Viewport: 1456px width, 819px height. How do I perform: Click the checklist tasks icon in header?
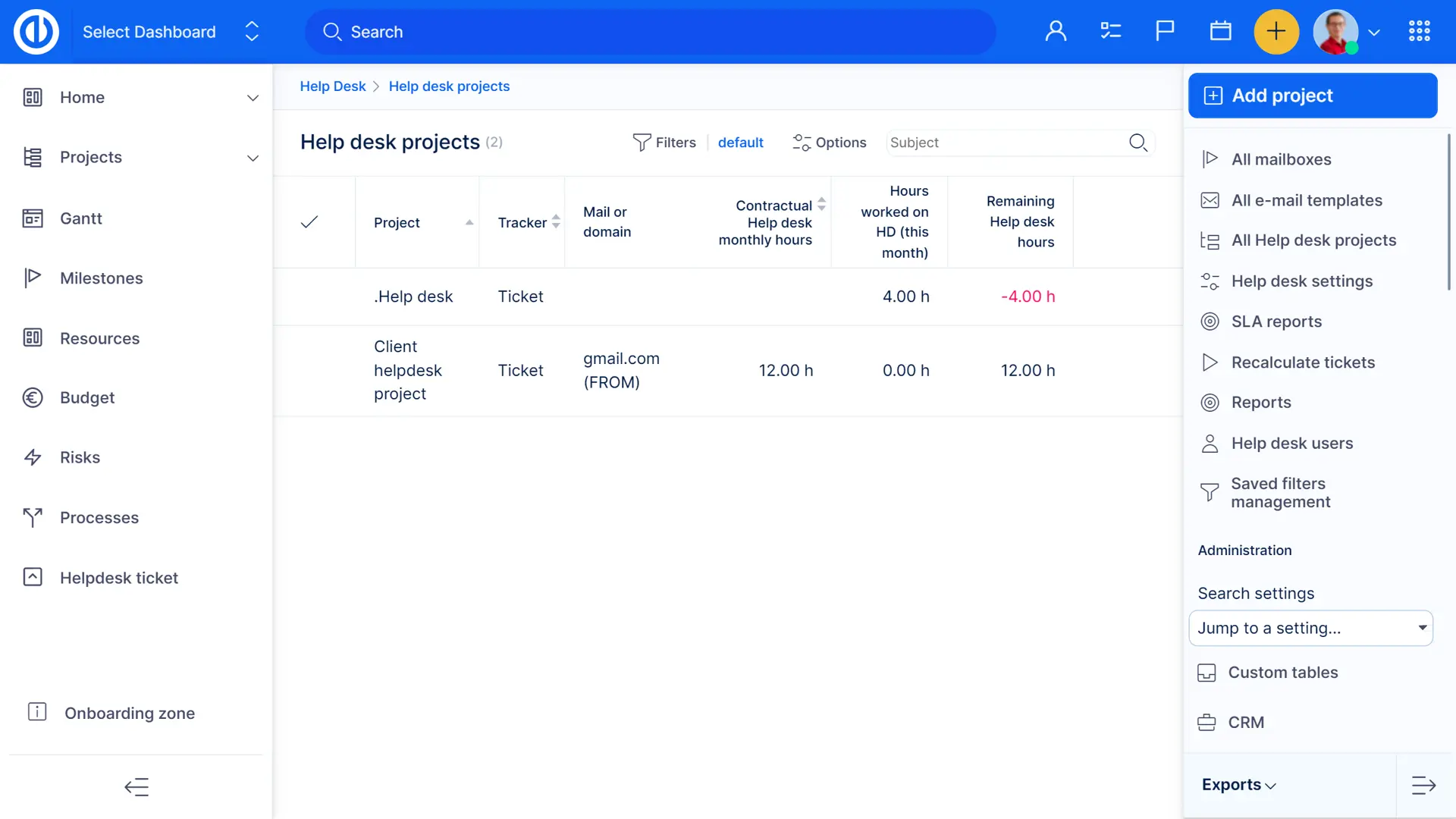(x=1110, y=31)
